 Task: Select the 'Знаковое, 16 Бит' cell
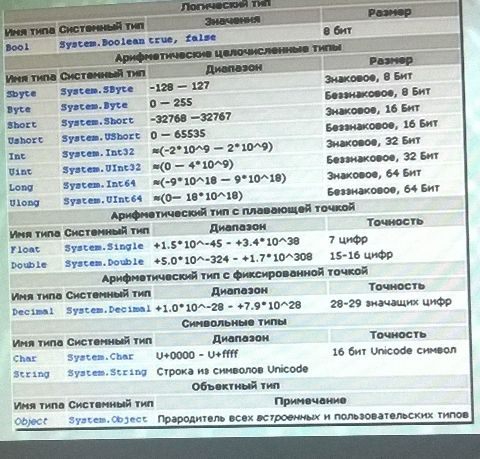372,110
